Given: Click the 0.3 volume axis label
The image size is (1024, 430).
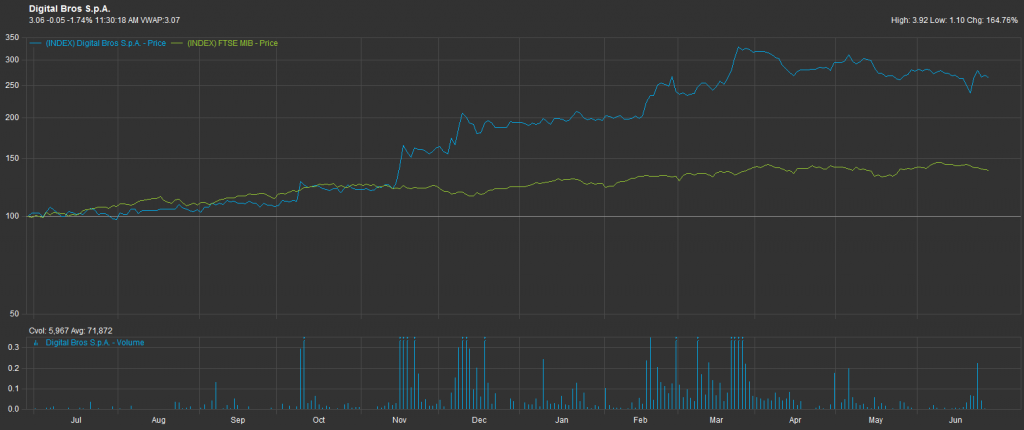Looking at the screenshot, I should coord(13,348).
